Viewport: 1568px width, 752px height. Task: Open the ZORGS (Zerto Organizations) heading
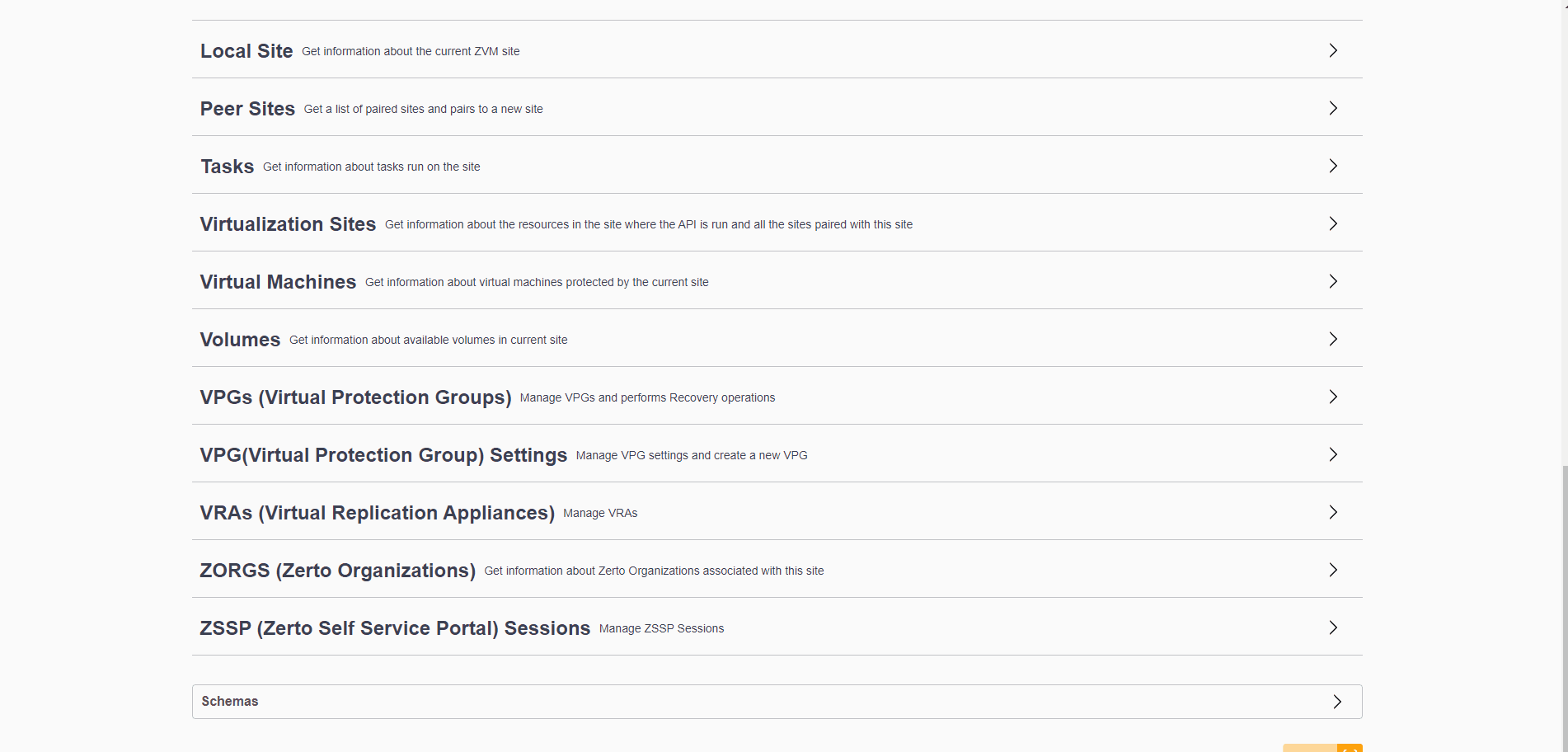click(337, 571)
